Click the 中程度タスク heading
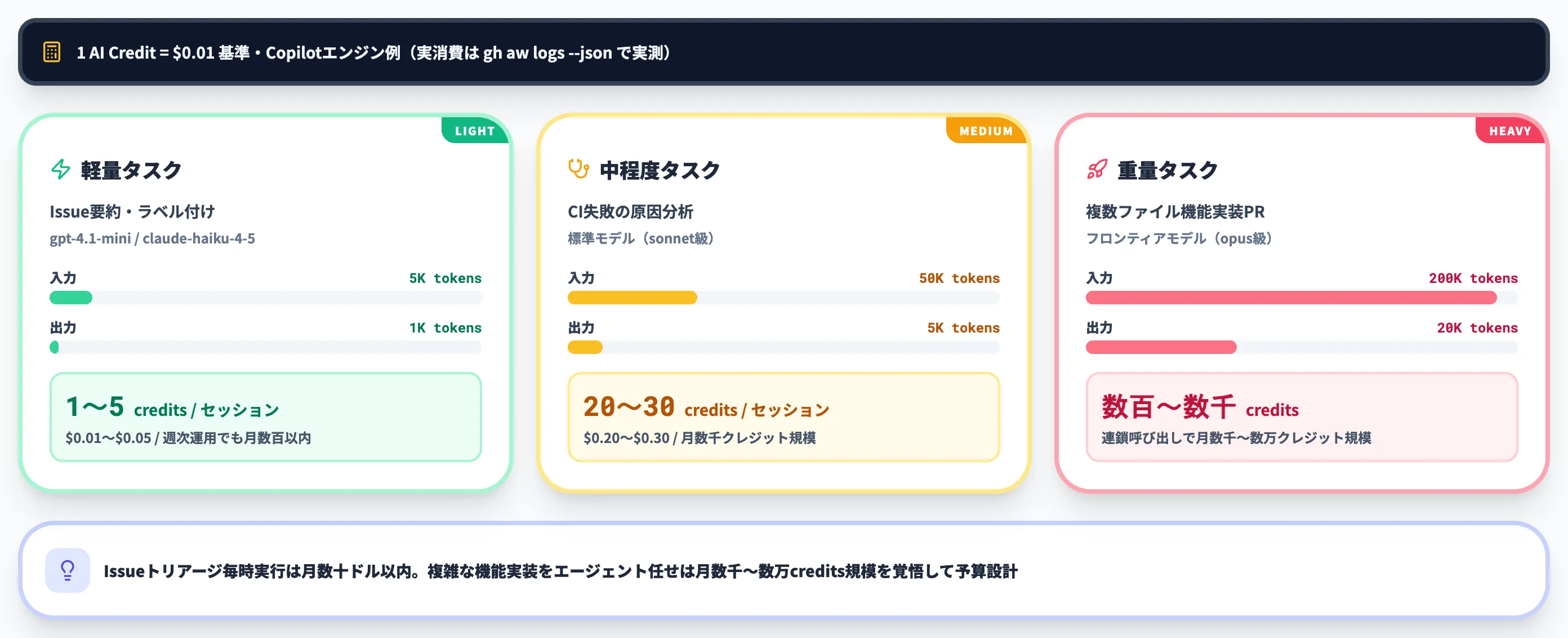Image resolution: width=1568 pixels, height=638 pixels. coord(660,170)
